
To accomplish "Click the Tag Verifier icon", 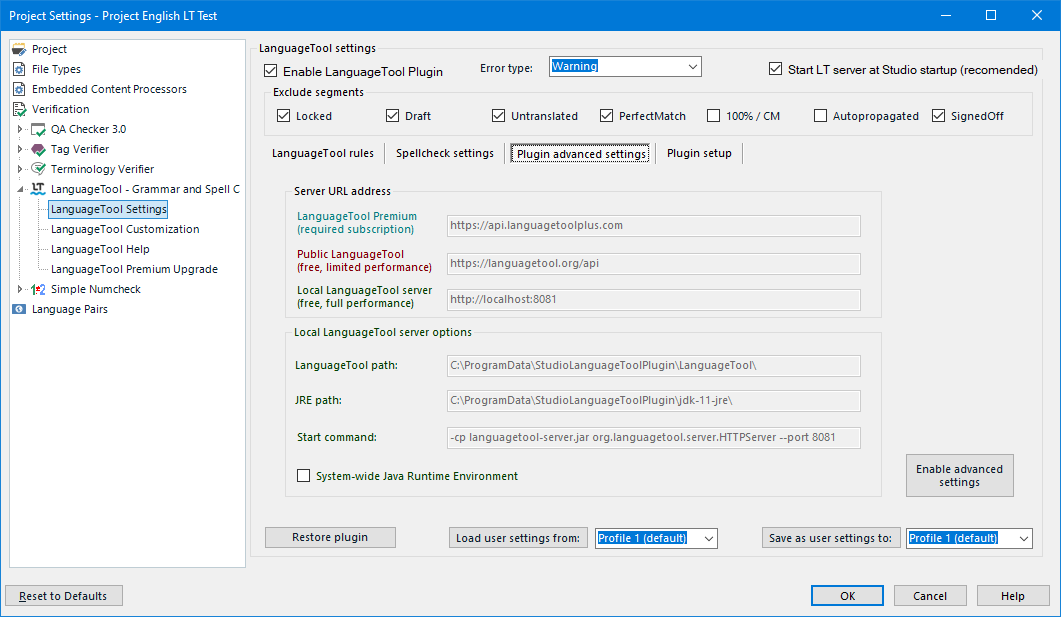I will [x=39, y=149].
